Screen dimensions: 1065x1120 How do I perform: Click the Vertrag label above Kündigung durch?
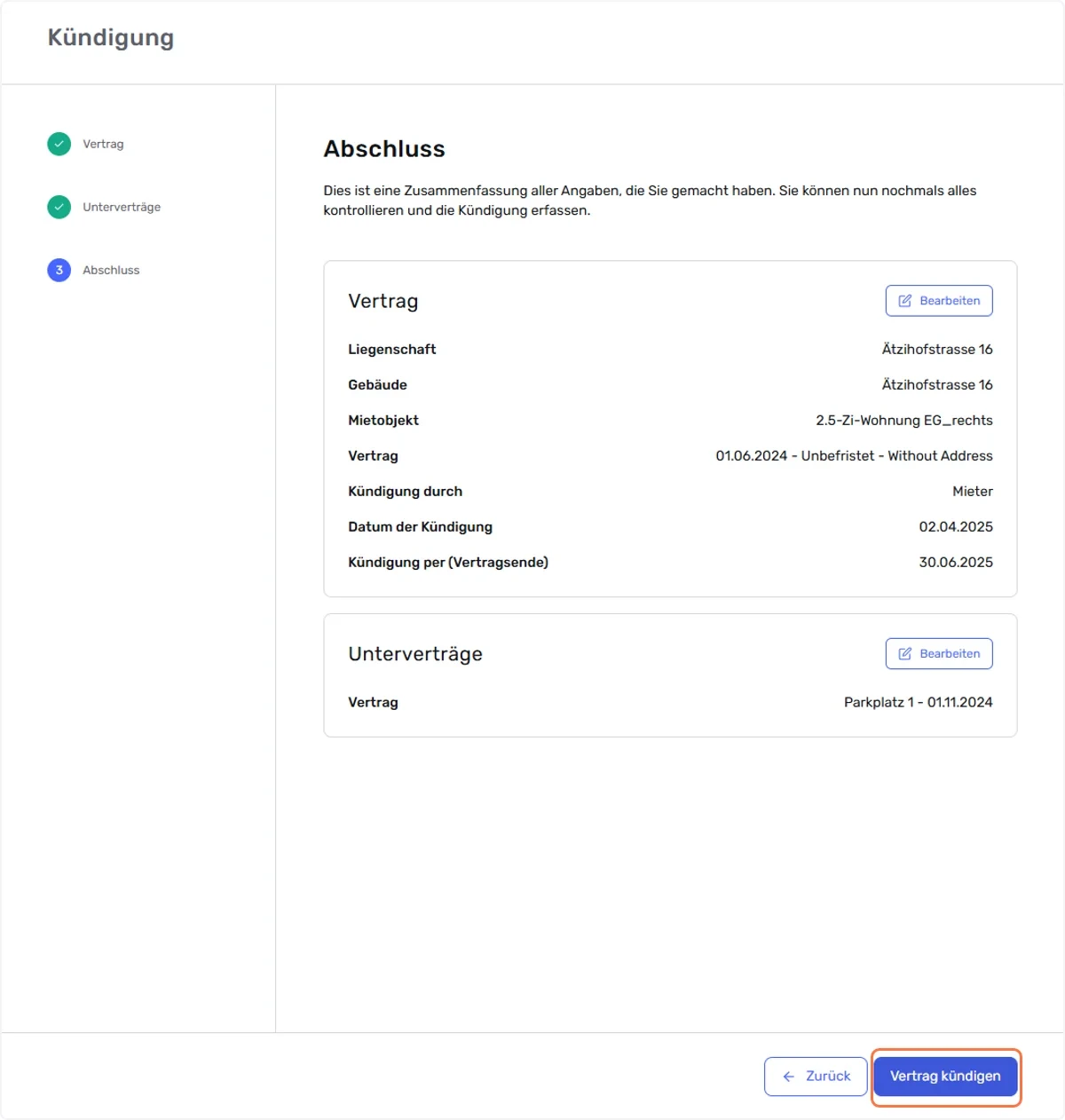[x=374, y=456]
